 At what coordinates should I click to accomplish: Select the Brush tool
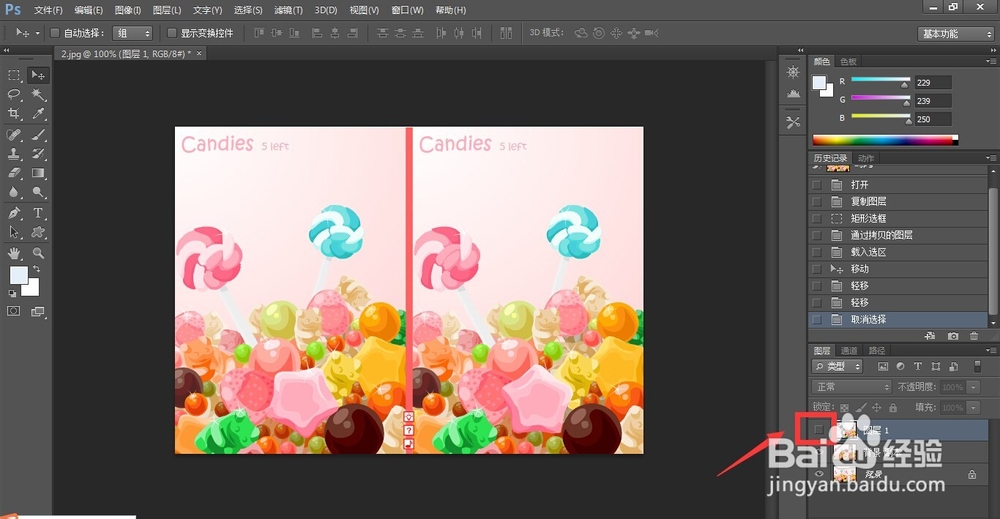coord(38,135)
